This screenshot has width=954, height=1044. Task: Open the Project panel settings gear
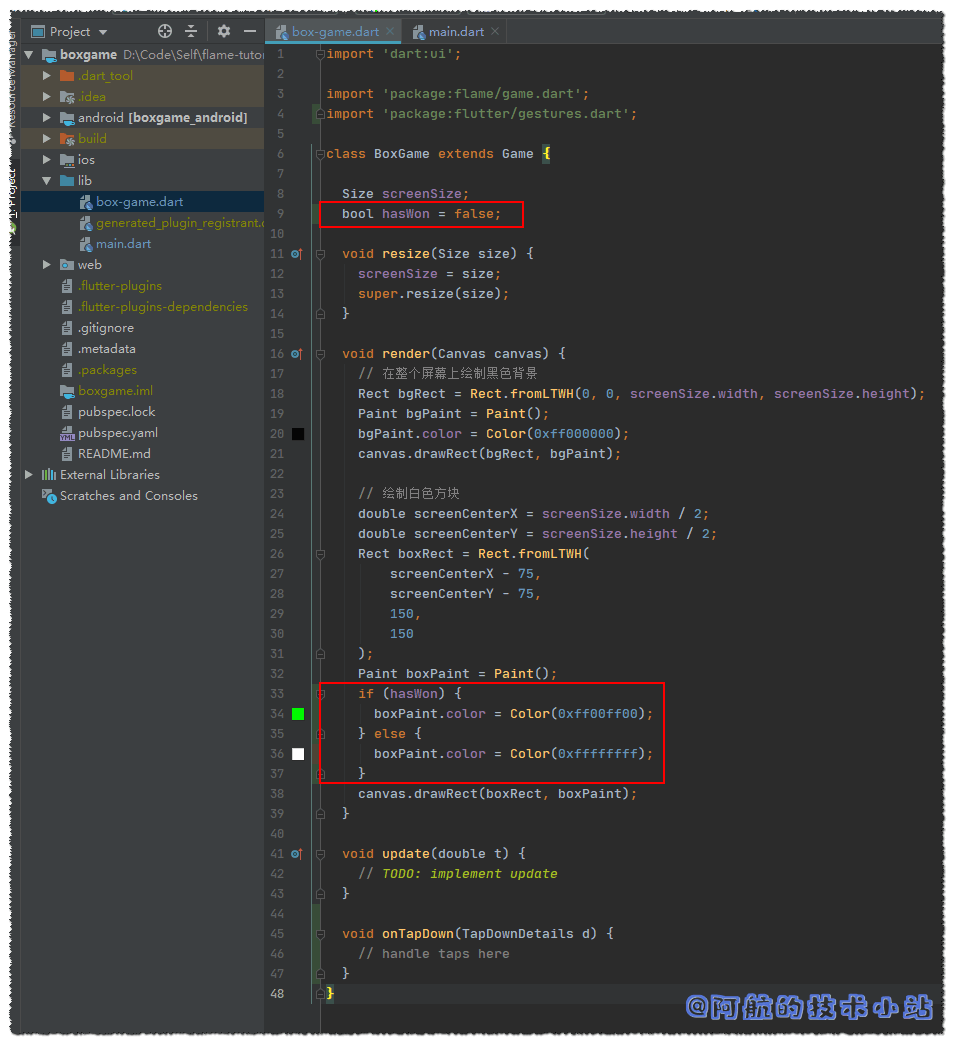[x=224, y=32]
